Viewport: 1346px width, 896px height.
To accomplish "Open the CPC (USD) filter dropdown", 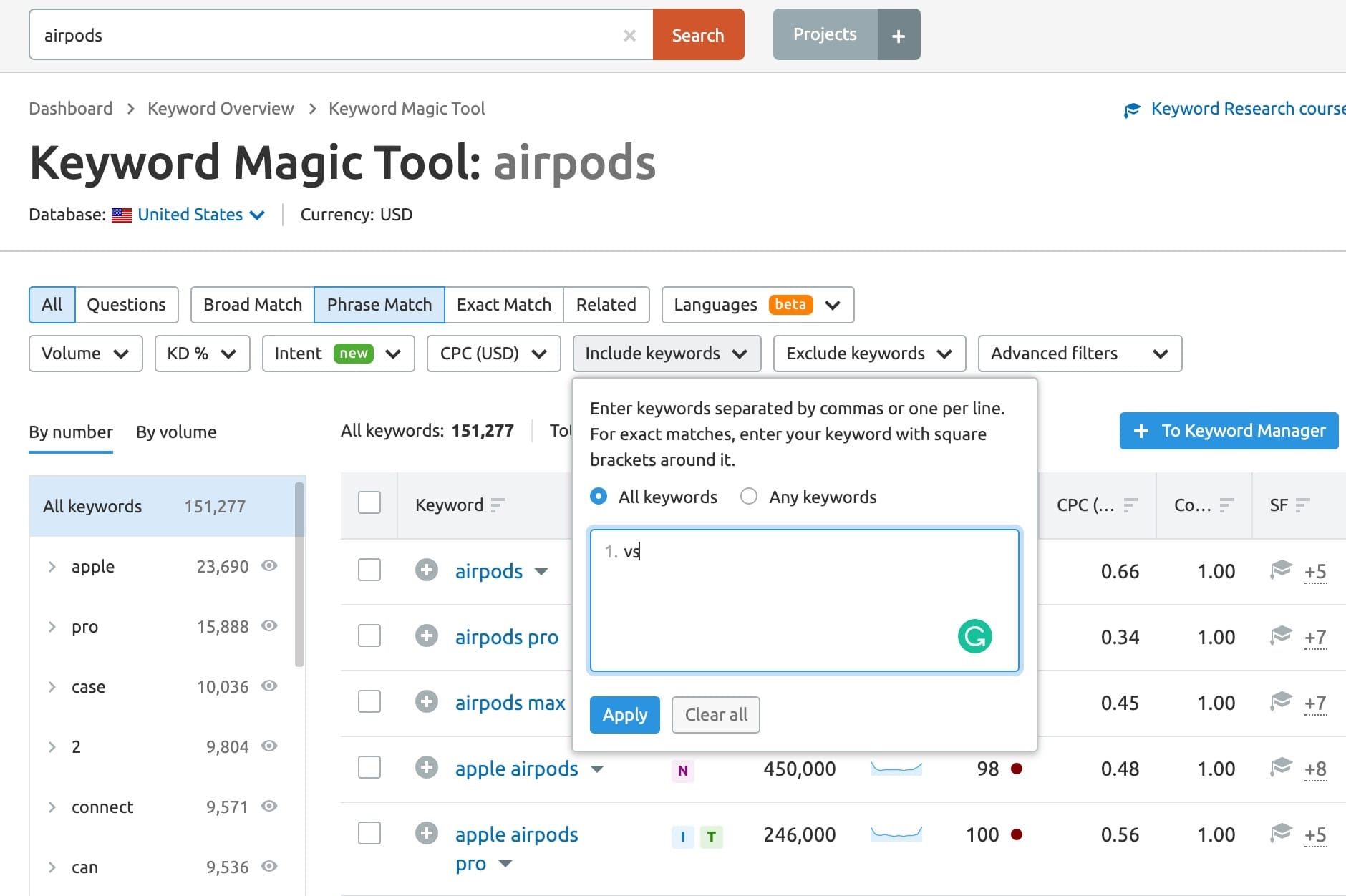I will click(x=494, y=354).
